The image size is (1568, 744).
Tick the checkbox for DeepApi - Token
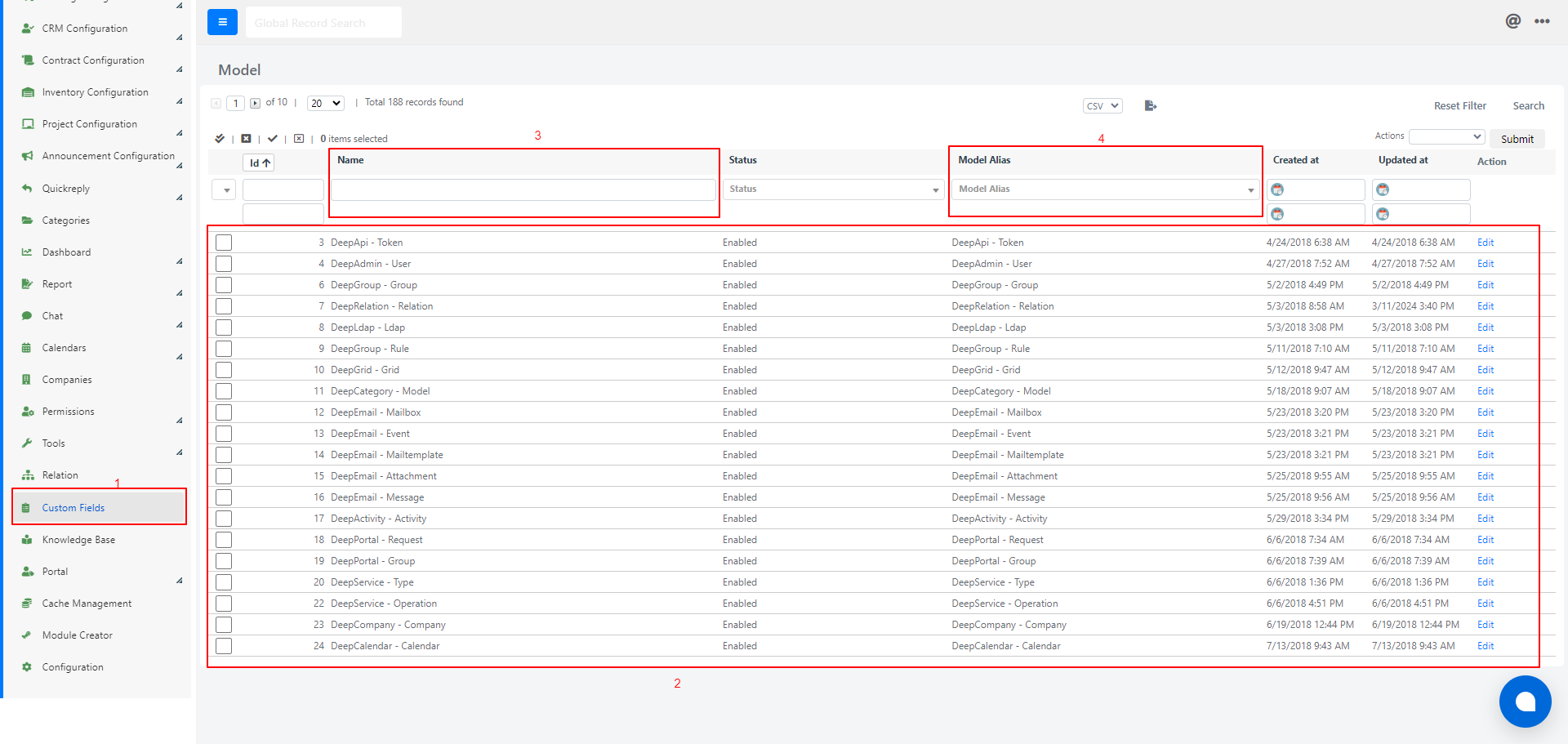[224, 243]
